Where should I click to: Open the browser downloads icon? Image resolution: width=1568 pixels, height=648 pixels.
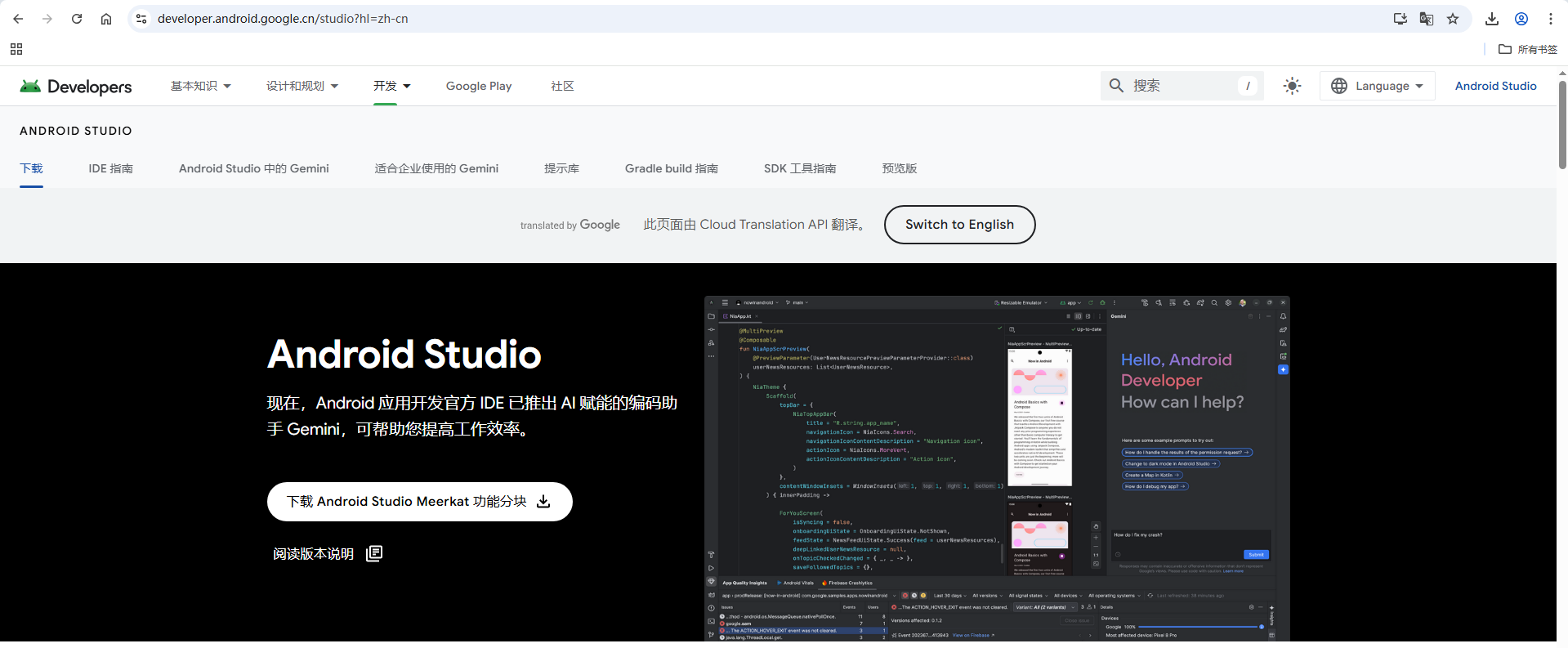1492,19
